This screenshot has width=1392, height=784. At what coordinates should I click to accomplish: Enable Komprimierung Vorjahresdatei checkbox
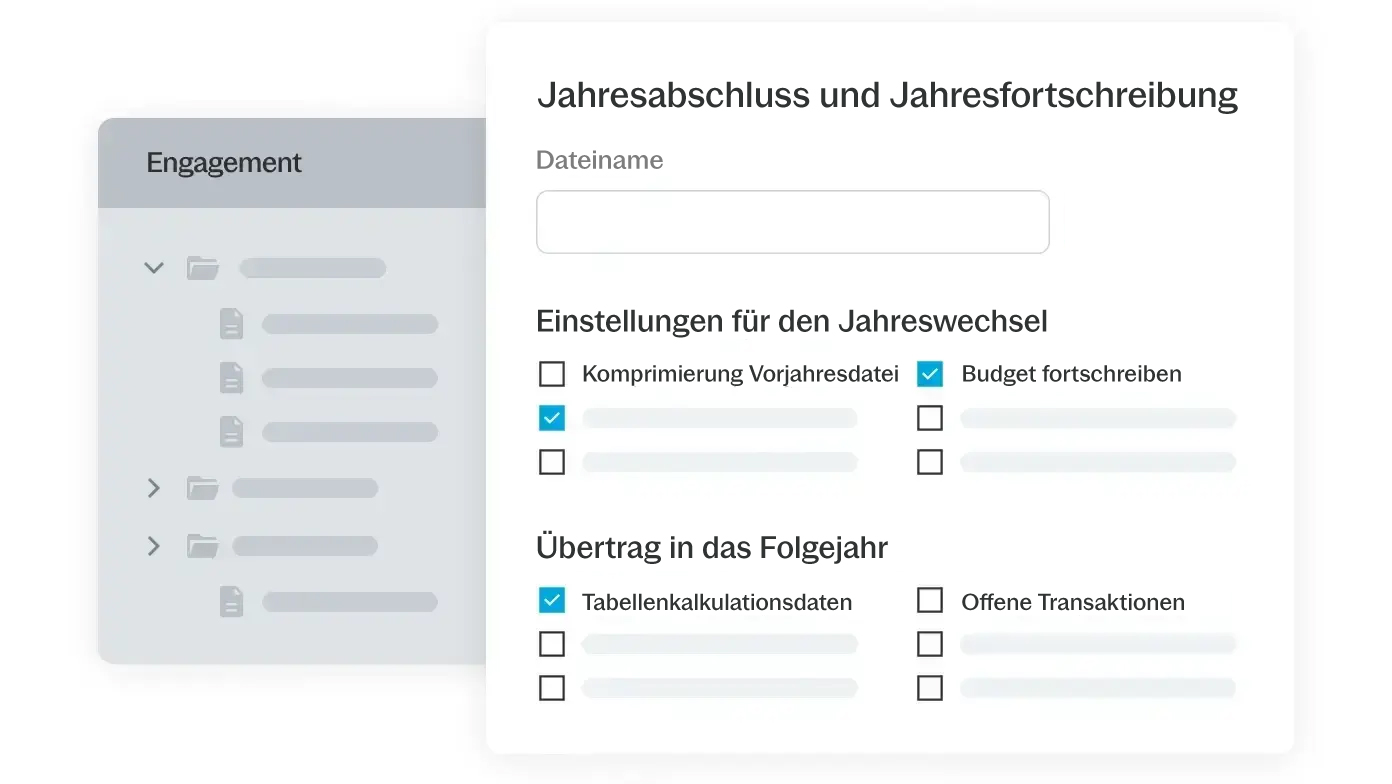[x=552, y=374]
